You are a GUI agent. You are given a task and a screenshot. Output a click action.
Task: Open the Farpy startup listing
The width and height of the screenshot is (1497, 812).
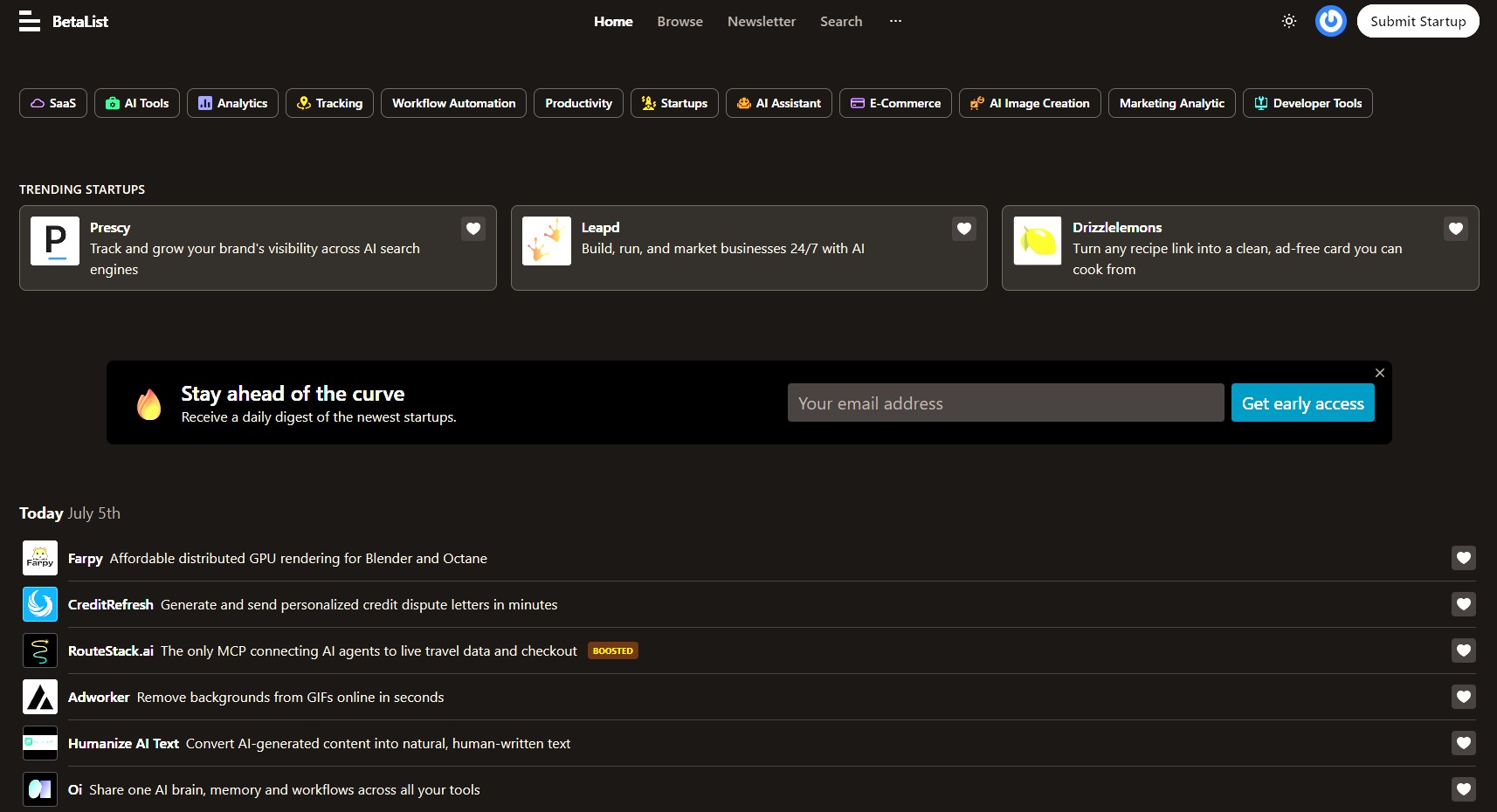tap(86, 559)
